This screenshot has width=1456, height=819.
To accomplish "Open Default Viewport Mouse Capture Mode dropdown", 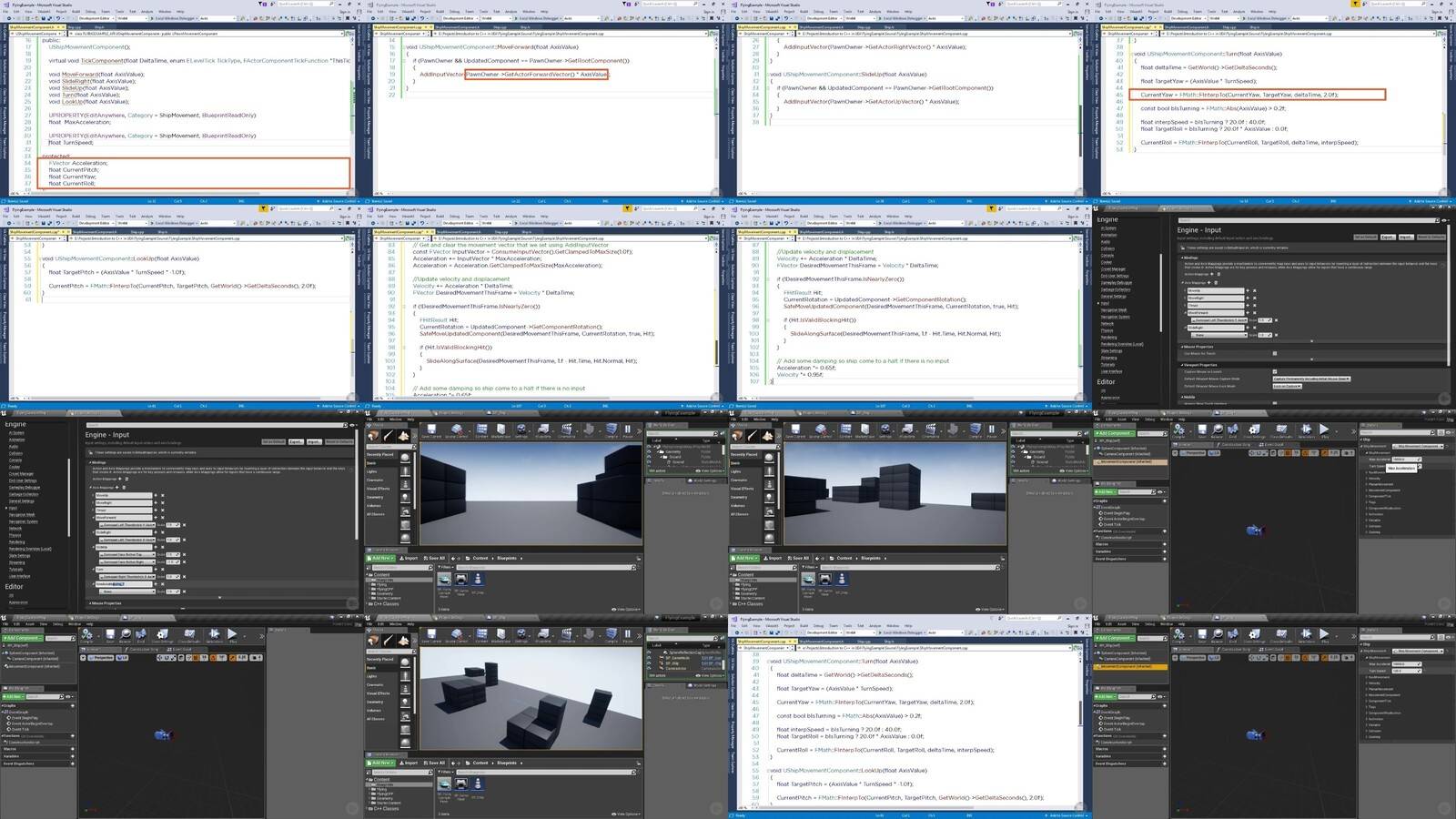I will (x=1311, y=379).
